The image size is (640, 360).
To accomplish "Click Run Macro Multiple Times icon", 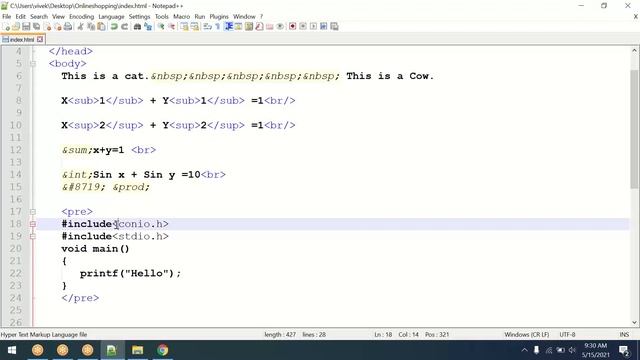I will tap(324, 27).
